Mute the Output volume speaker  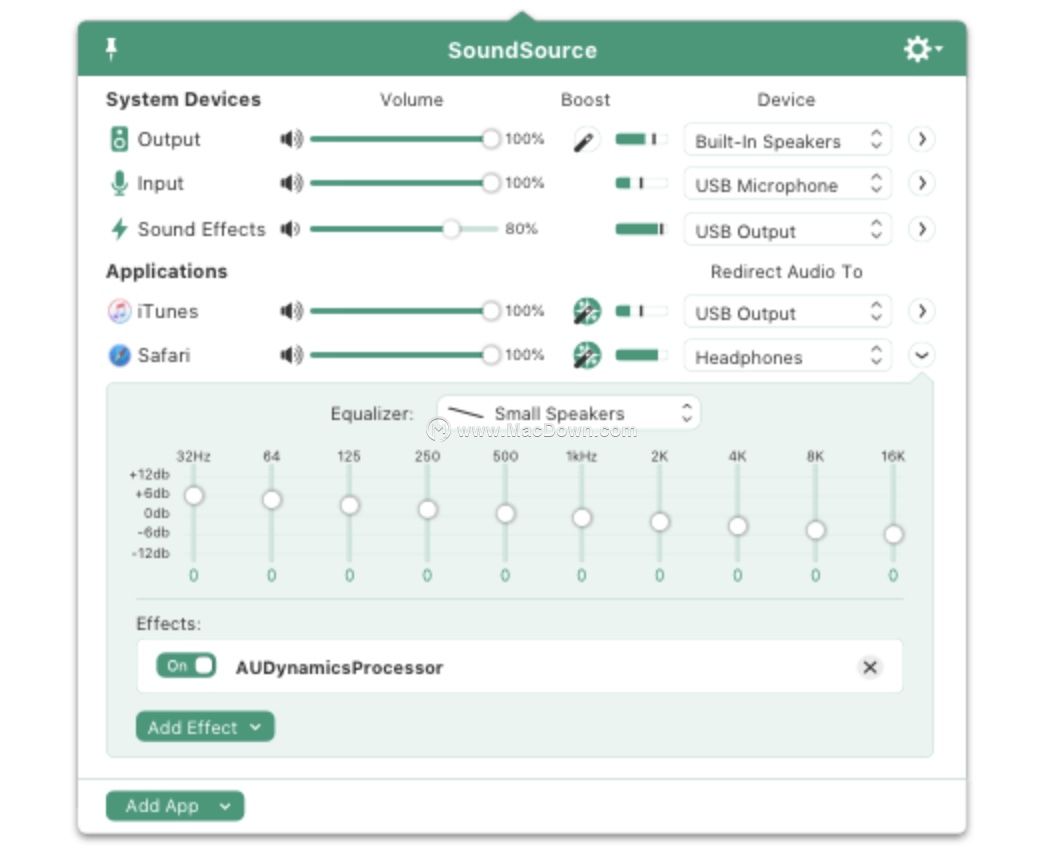click(292, 139)
